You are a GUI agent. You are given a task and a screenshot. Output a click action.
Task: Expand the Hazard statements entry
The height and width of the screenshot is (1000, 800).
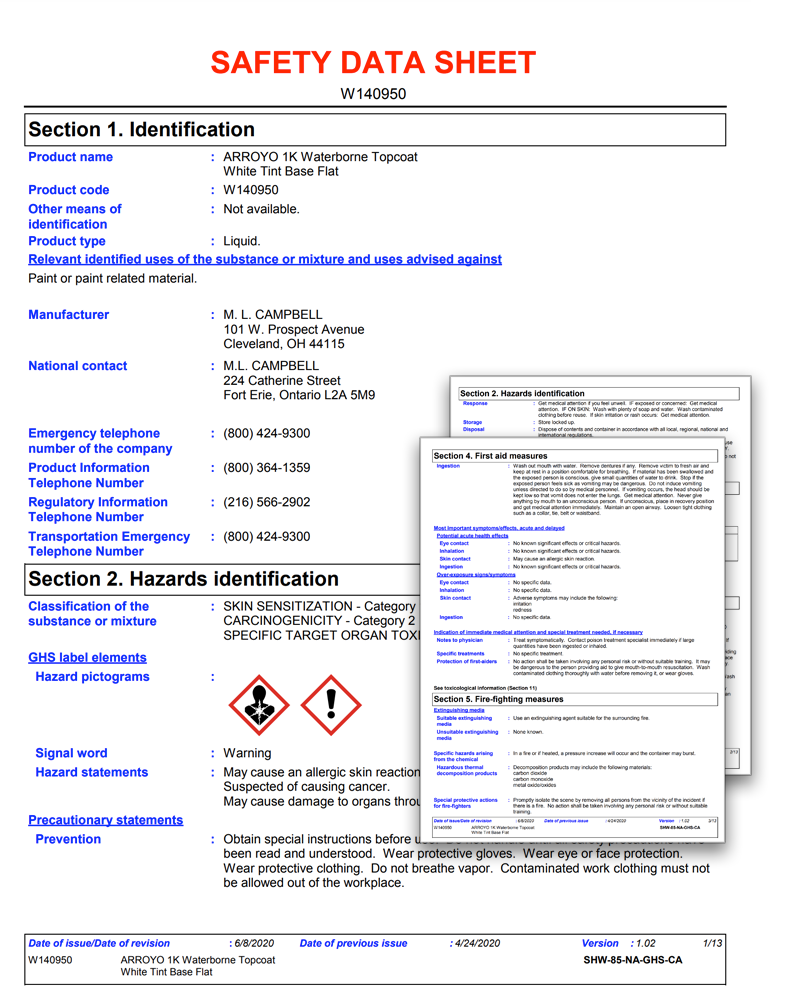point(91,772)
